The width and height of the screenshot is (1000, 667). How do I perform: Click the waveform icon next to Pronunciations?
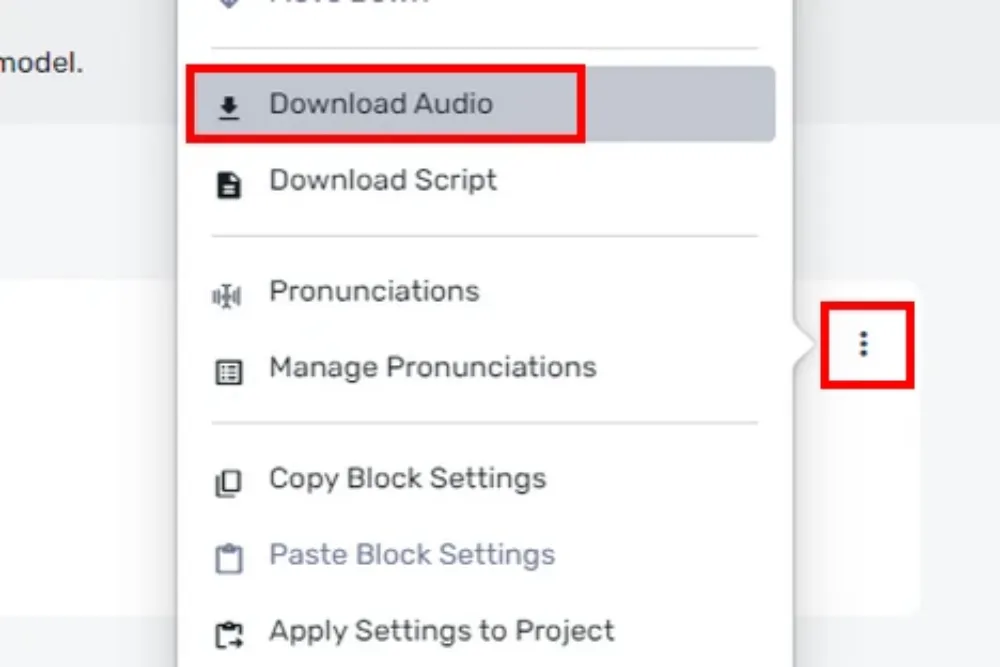[227, 297]
